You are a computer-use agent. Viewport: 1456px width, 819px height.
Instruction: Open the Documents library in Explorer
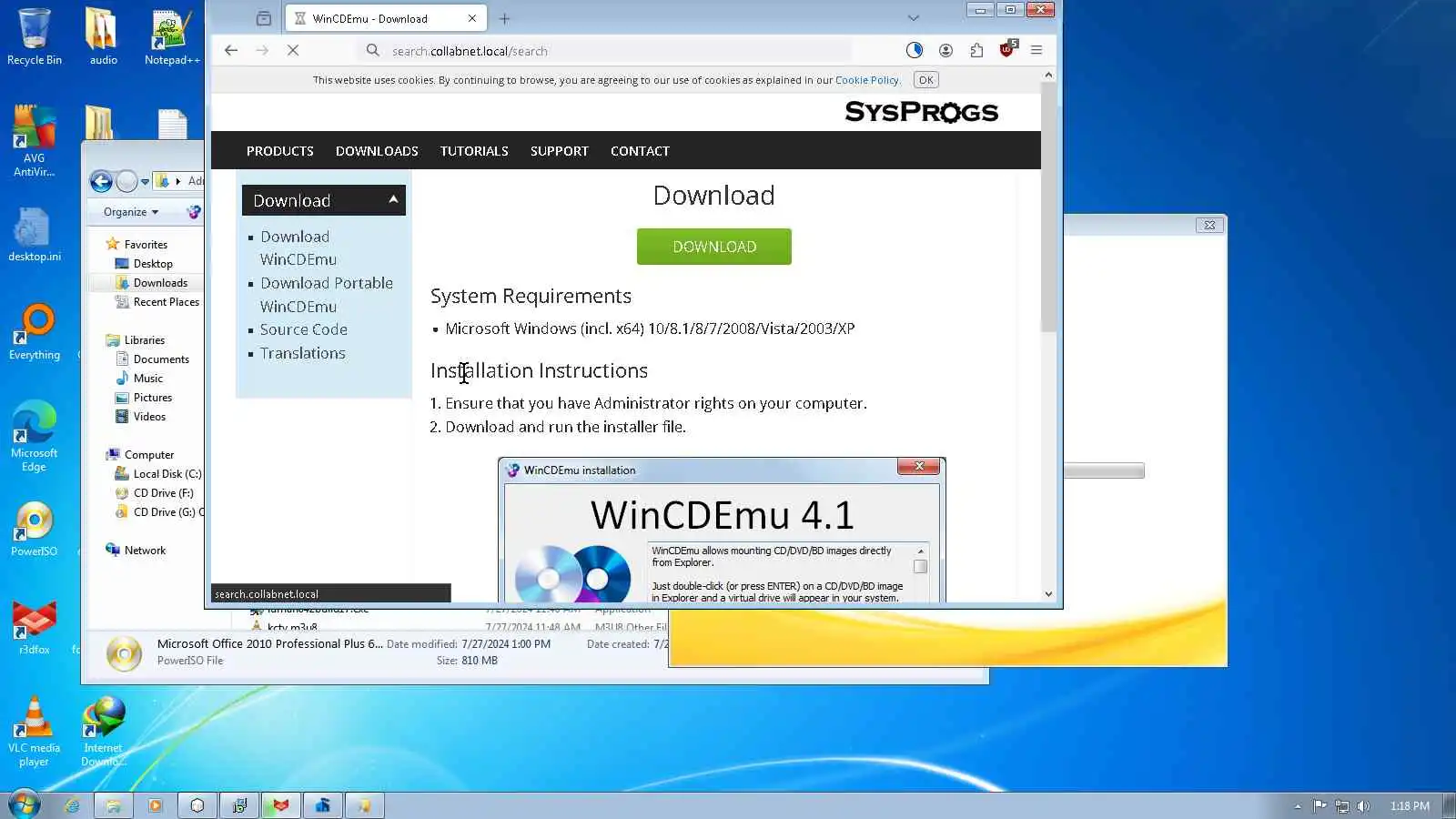click(x=161, y=359)
